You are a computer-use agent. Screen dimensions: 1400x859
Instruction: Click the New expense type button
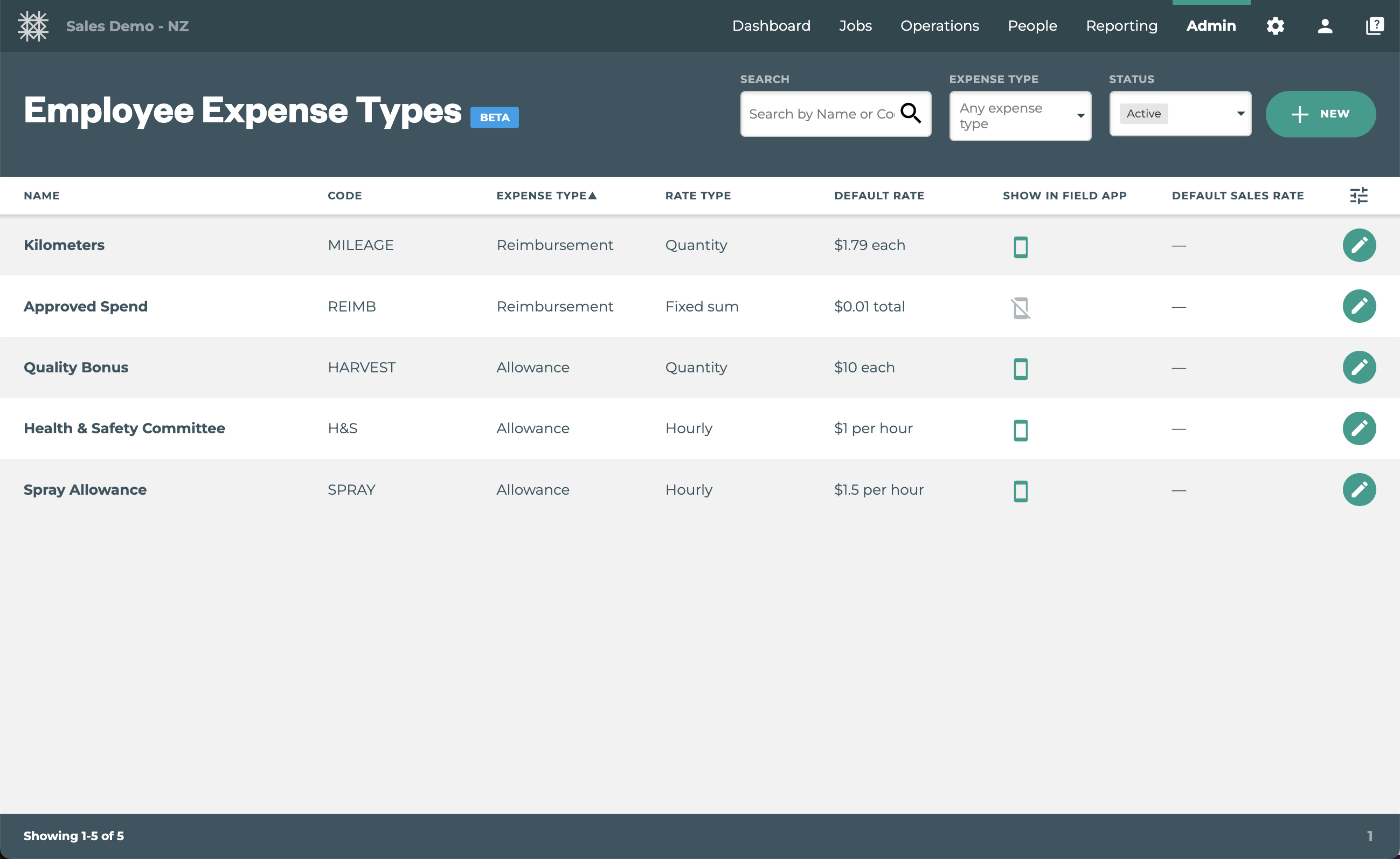1320,114
